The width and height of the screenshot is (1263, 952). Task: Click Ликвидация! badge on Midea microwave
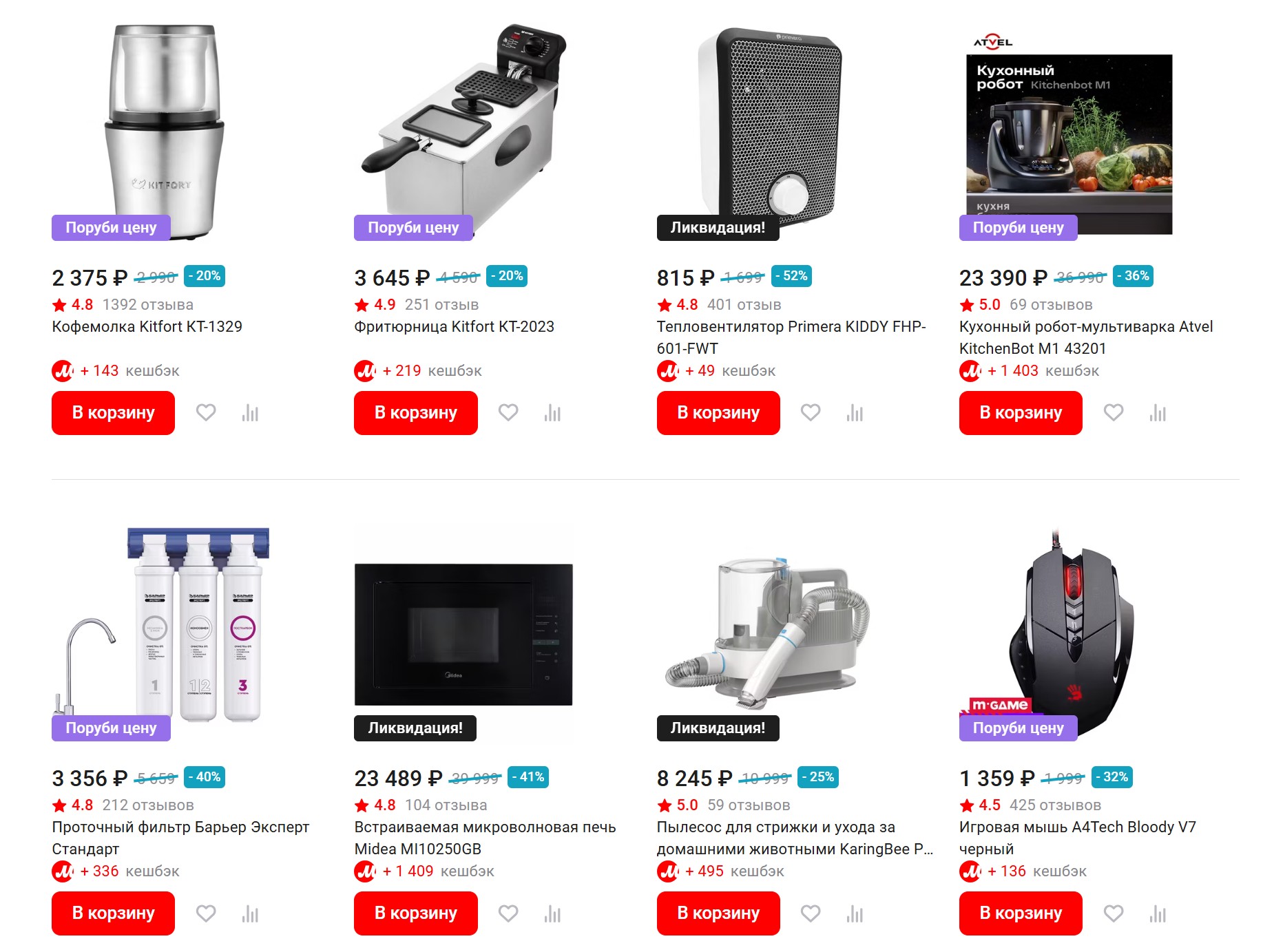(415, 728)
